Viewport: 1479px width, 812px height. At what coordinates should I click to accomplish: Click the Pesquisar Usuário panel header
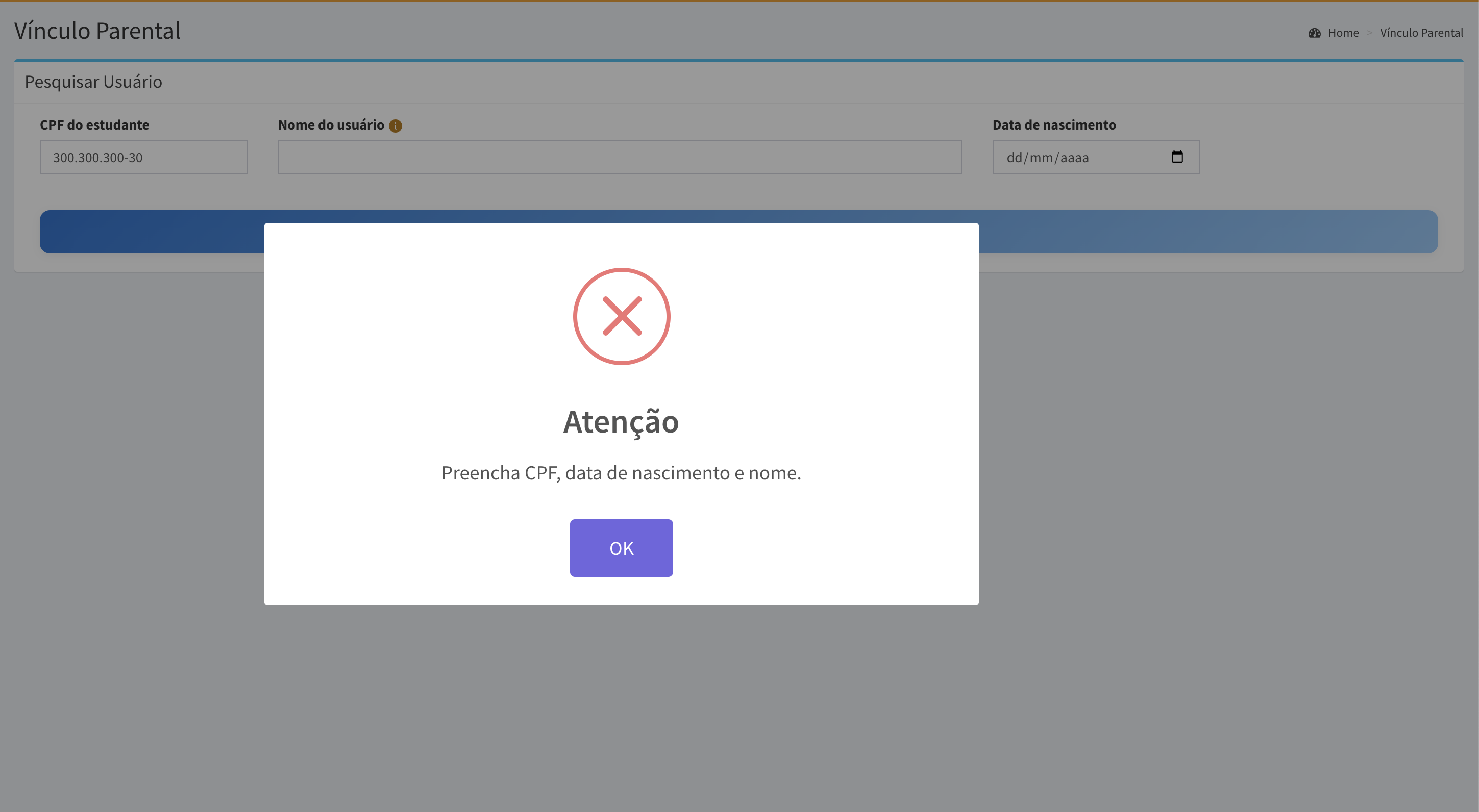pyautogui.click(x=93, y=82)
